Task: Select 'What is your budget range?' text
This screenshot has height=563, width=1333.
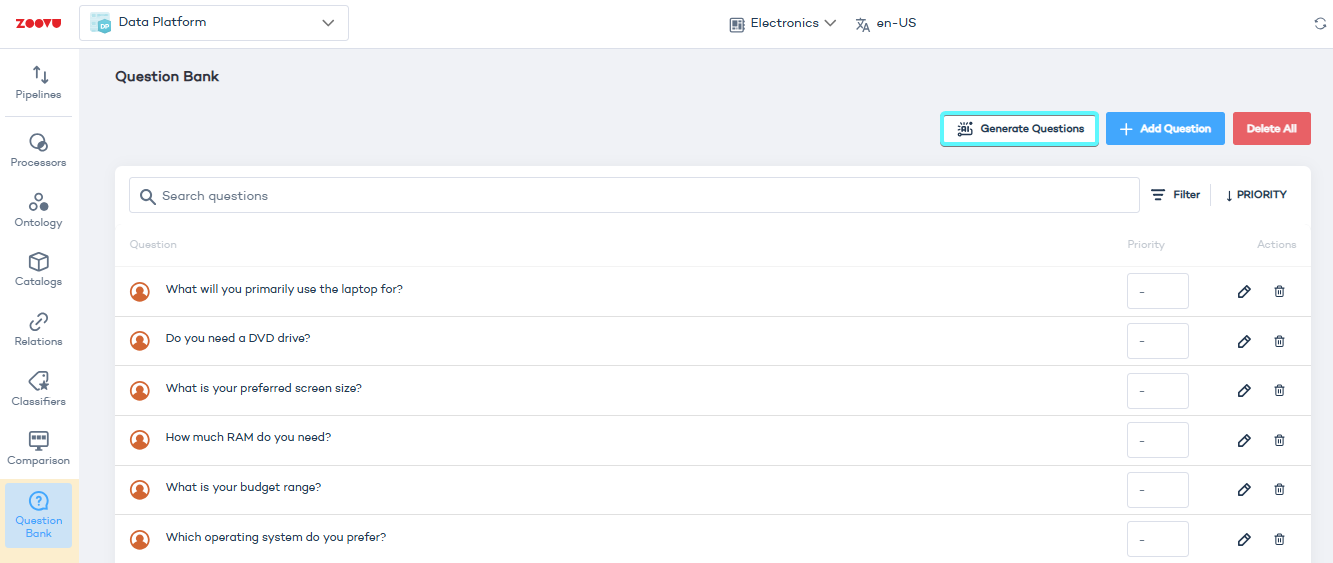Action: coord(243,487)
